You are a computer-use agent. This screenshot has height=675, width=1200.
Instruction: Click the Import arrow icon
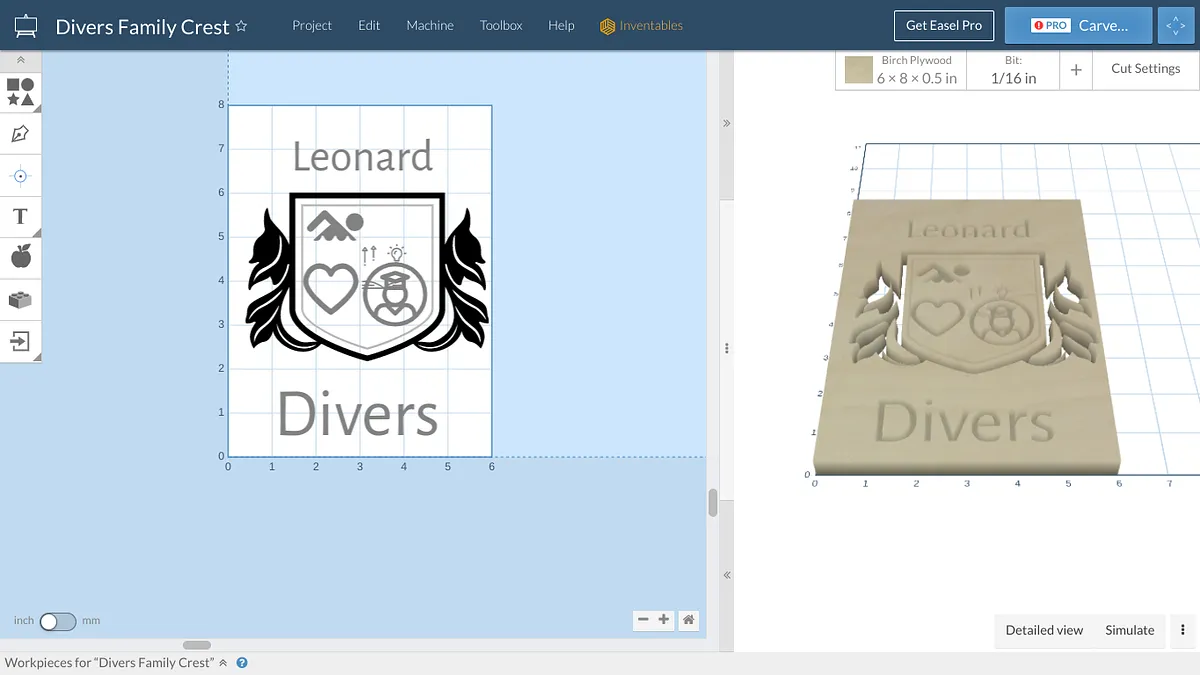pos(20,341)
